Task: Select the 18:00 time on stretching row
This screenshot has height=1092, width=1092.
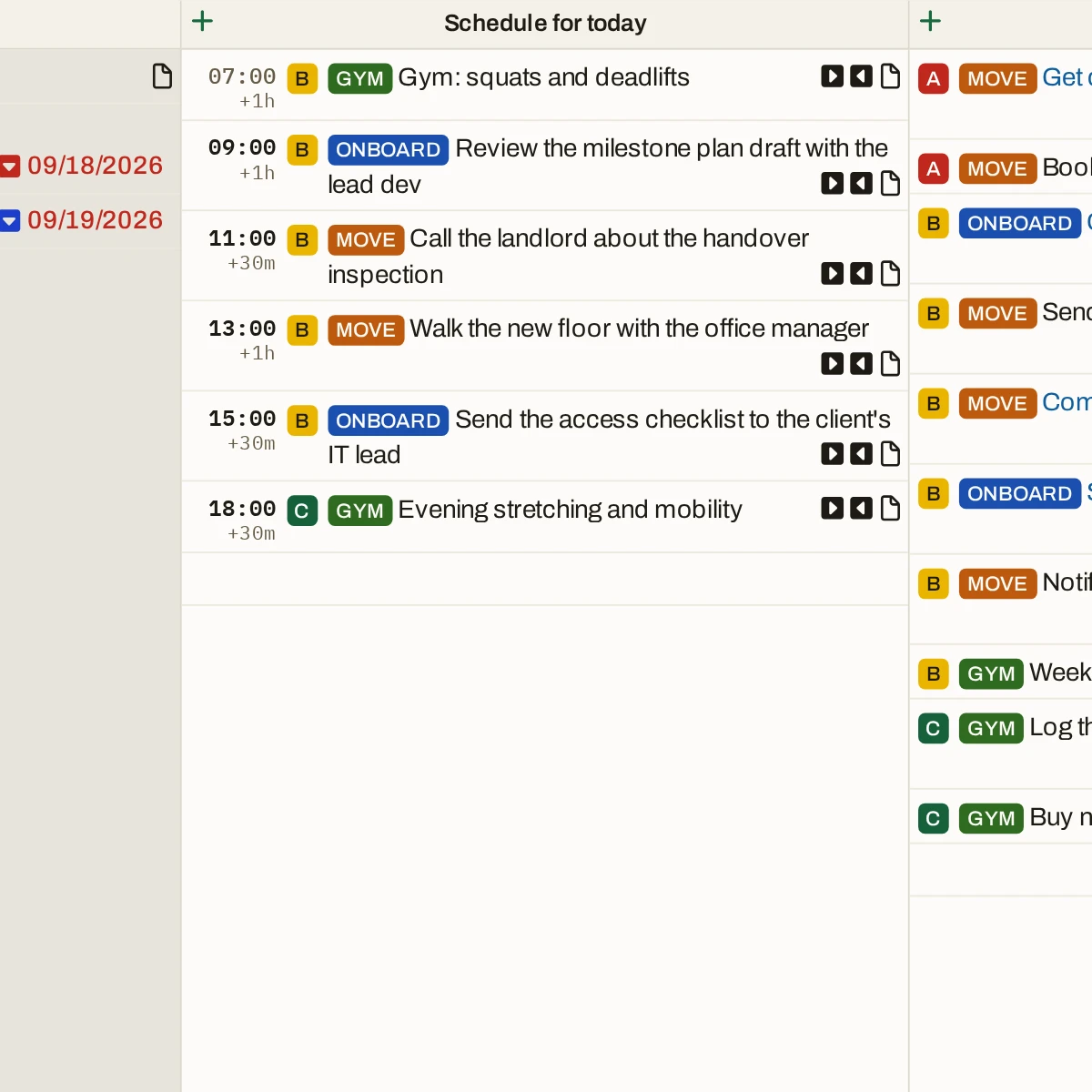Action: [x=242, y=509]
